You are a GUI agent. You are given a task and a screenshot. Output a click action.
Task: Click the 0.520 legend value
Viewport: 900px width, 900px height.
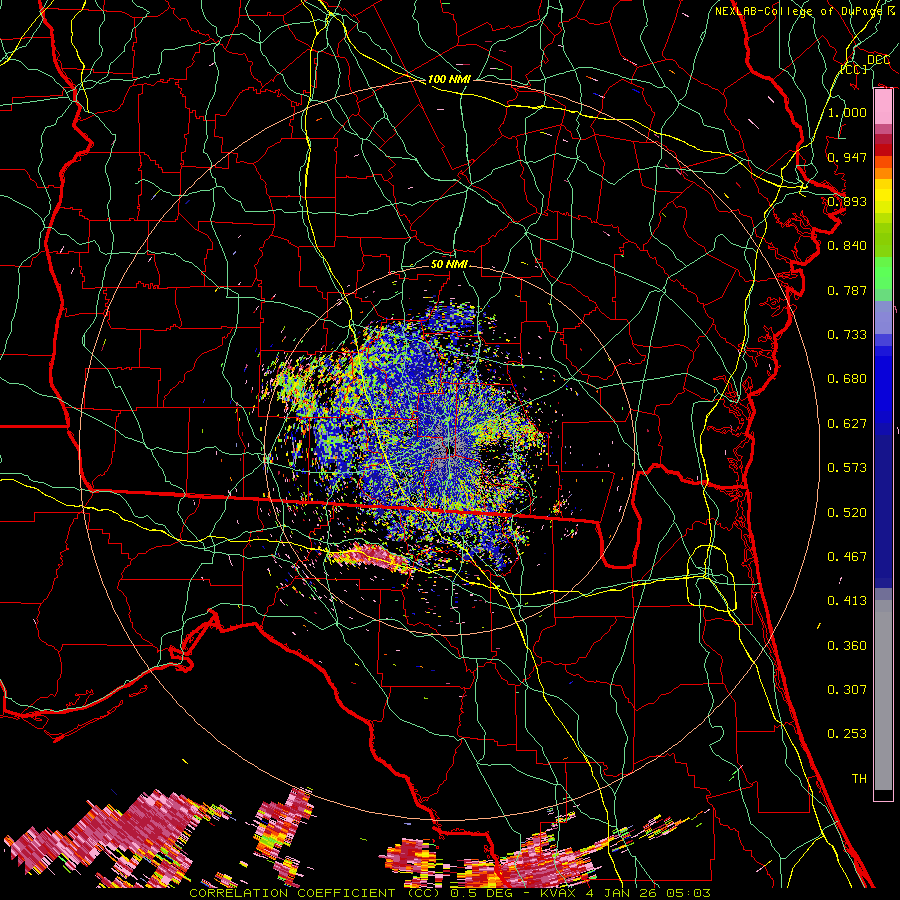tap(847, 513)
